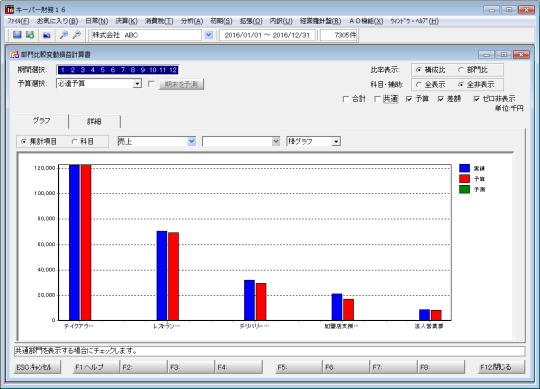Click month 6 in the period selector
This screenshot has width=540, height=389.
(x=113, y=70)
